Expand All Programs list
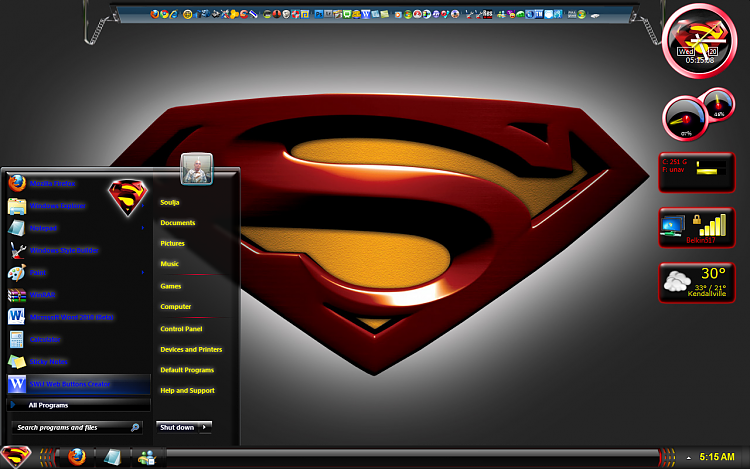The width and height of the screenshot is (750, 469). 78,405
